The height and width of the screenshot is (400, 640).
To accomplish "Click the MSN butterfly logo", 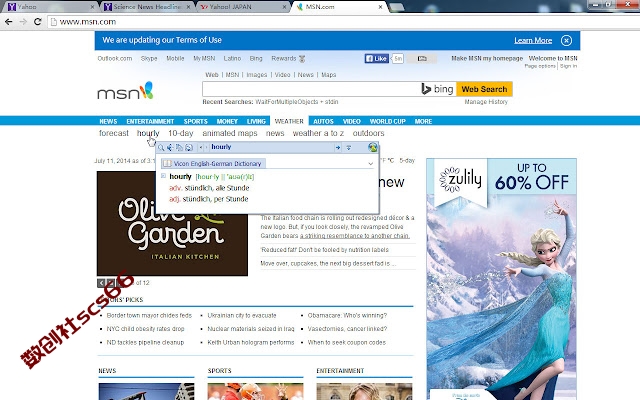I will pos(125,91).
